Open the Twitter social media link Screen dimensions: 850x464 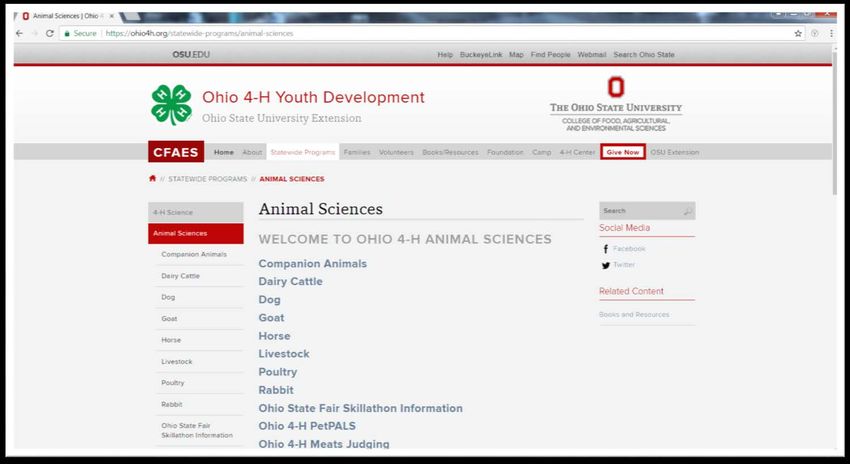(624, 265)
